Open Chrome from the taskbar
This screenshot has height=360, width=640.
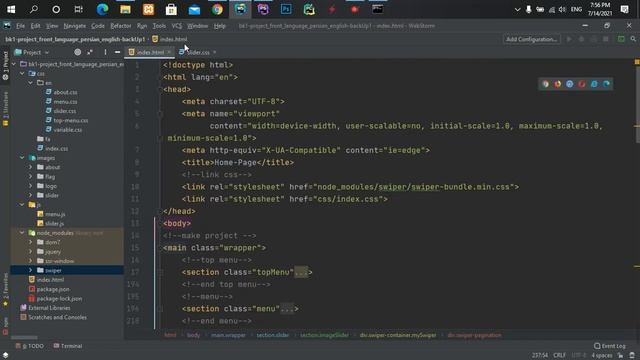coord(217,9)
